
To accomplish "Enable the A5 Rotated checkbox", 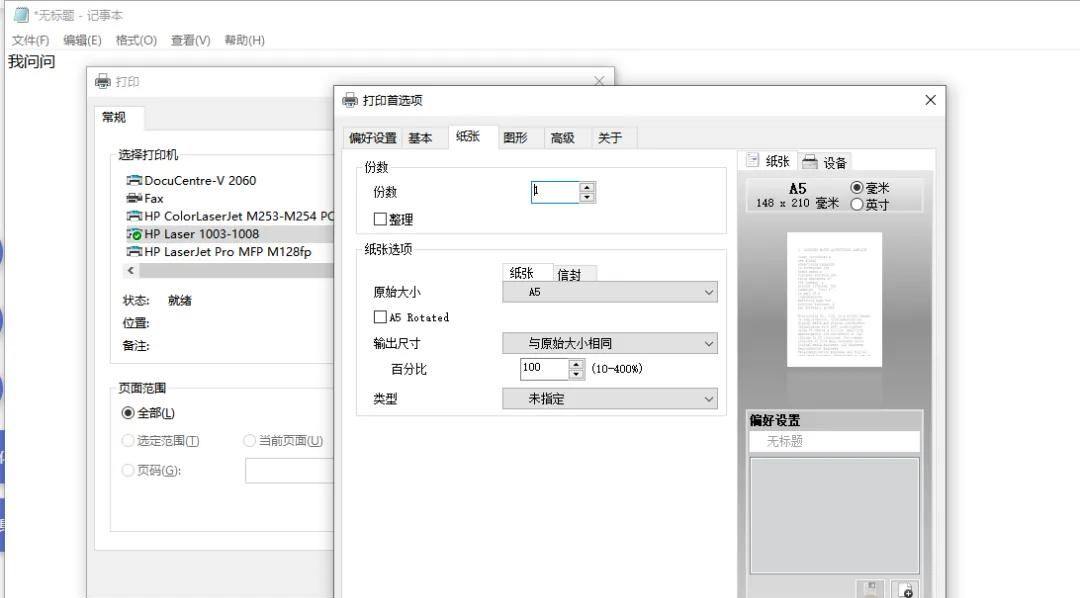I will 380,317.
